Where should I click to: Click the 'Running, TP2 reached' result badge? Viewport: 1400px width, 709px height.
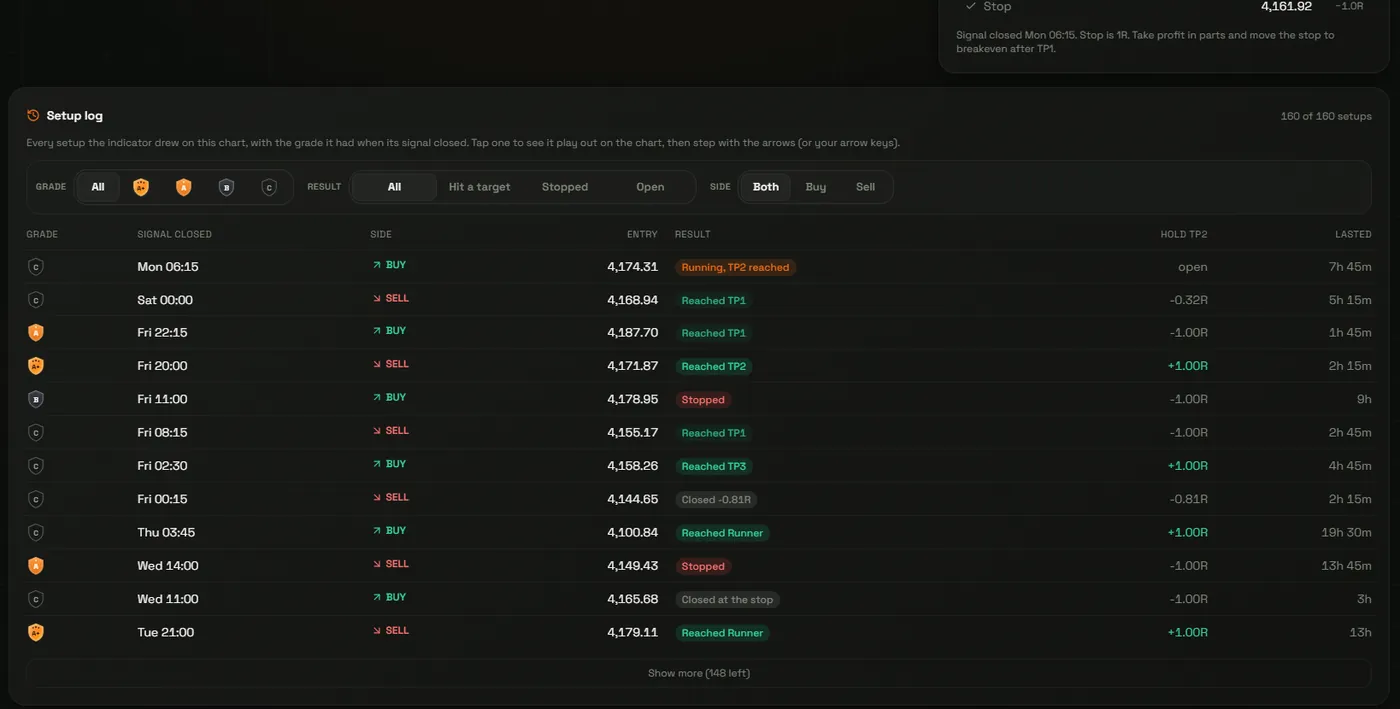pyautogui.click(x=735, y=267)
